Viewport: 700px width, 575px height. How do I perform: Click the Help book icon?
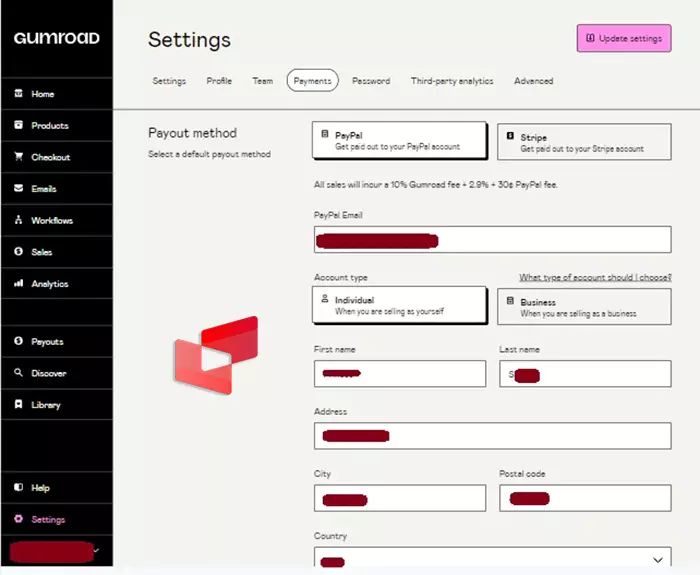[18, 487]
